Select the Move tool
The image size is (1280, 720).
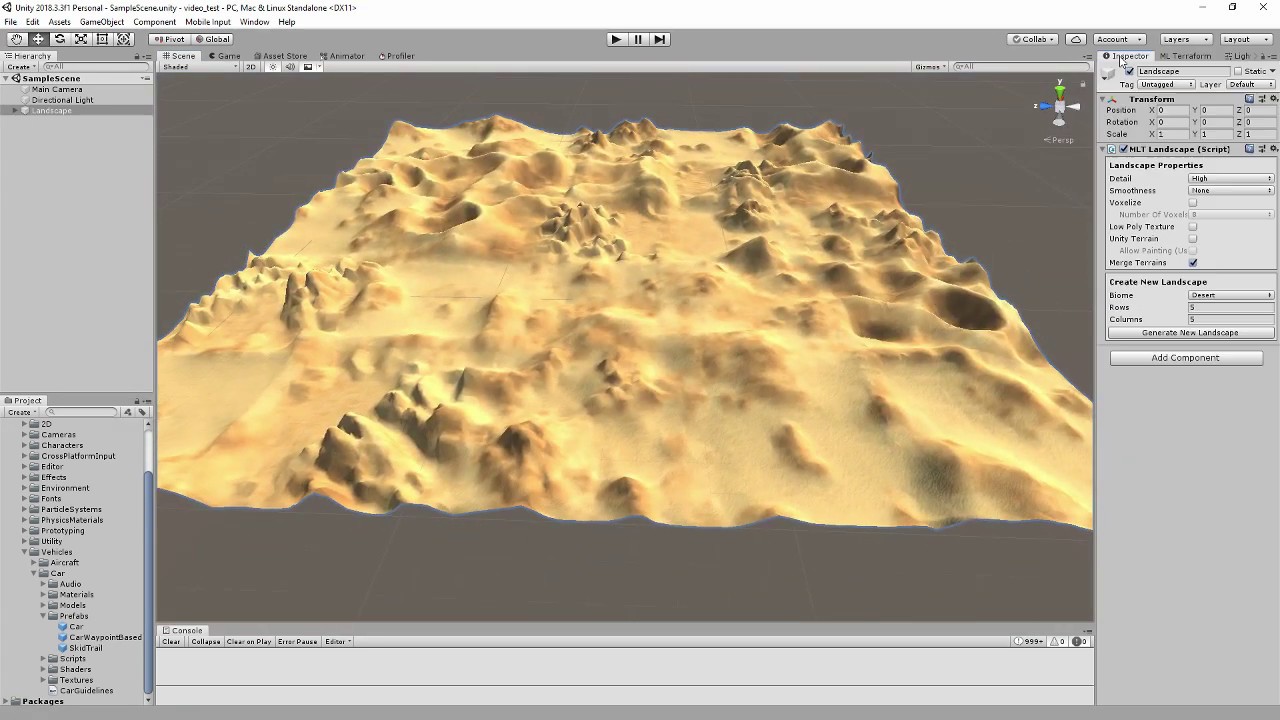pos(38,39)
